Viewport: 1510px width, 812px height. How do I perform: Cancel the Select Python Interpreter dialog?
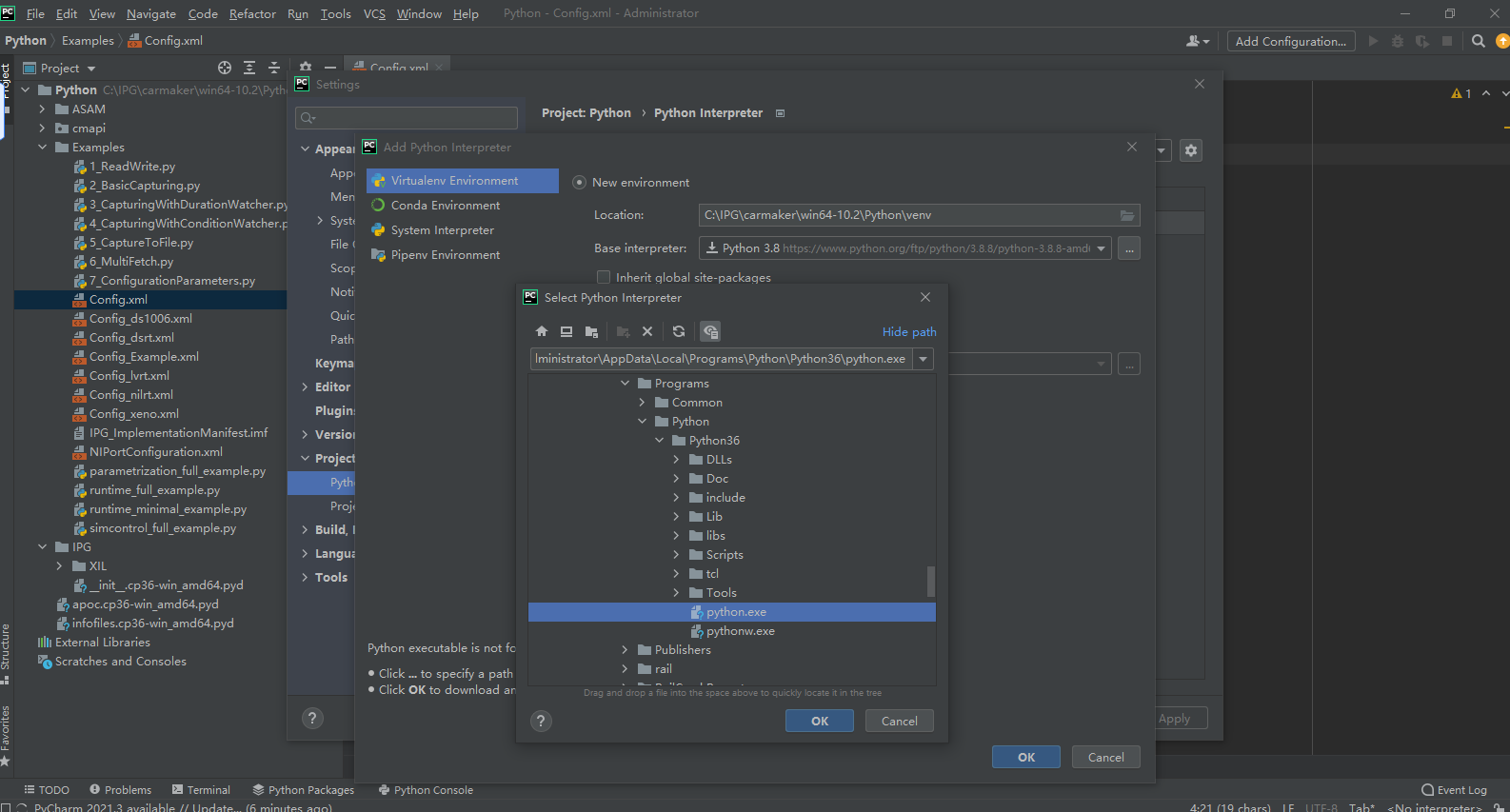click(x=900, y=722)
